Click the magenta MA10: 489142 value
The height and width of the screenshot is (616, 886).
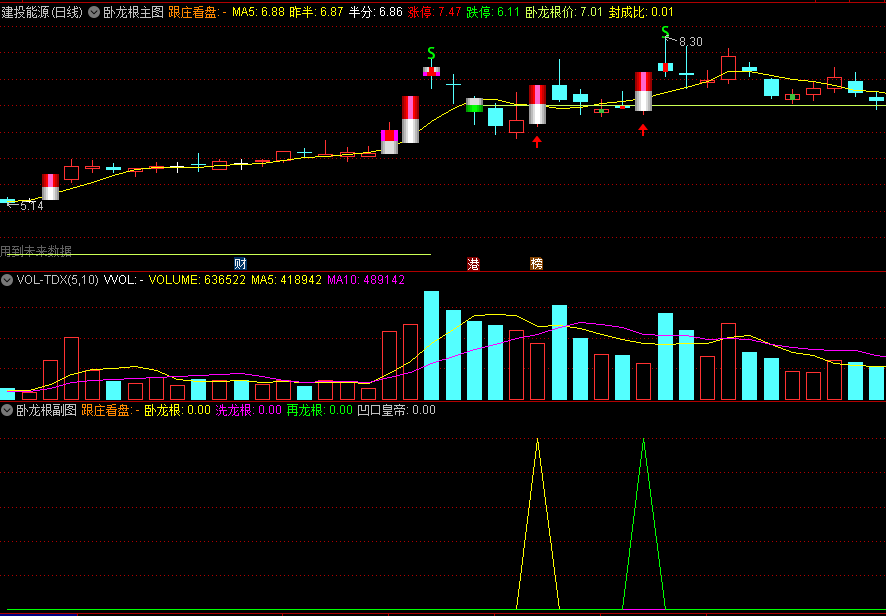[366, 280]
